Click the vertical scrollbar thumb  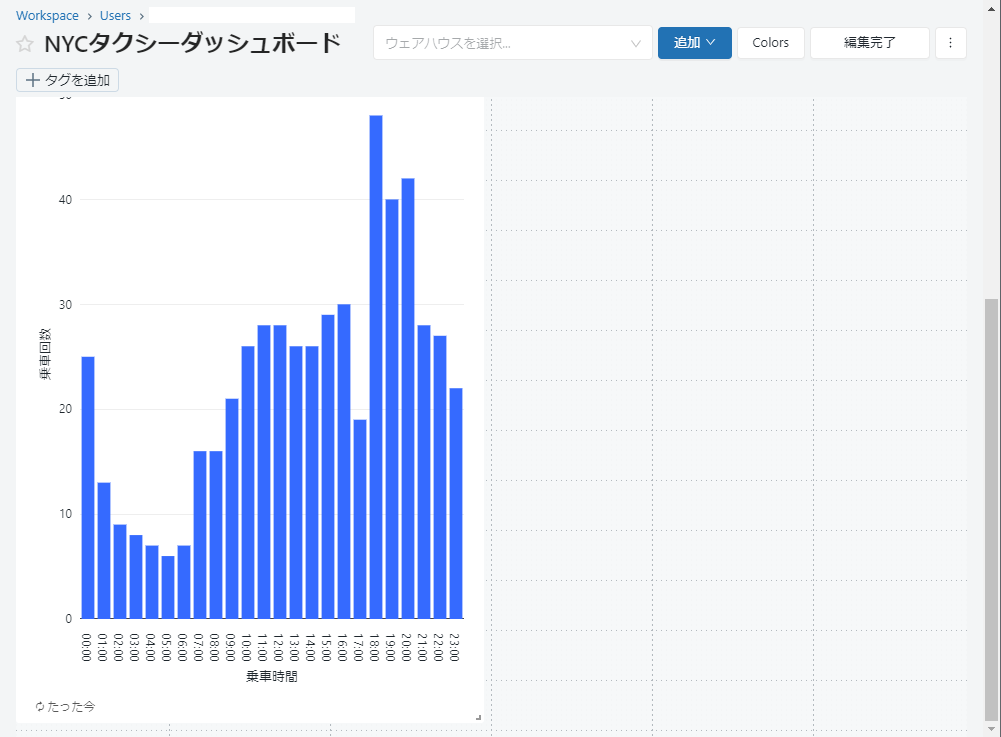(991, 508)
